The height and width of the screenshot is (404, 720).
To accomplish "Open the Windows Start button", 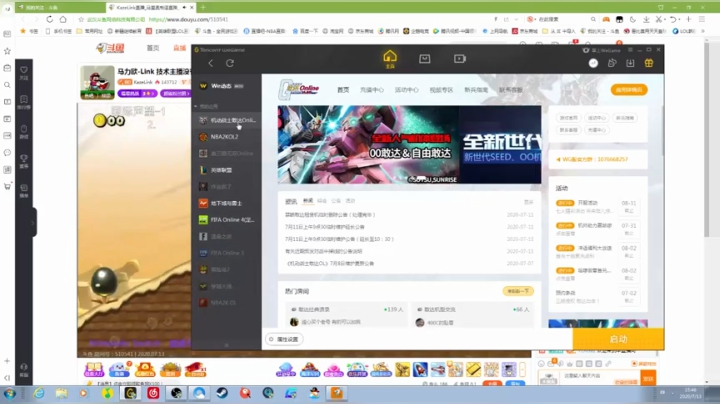I will 10,393.
